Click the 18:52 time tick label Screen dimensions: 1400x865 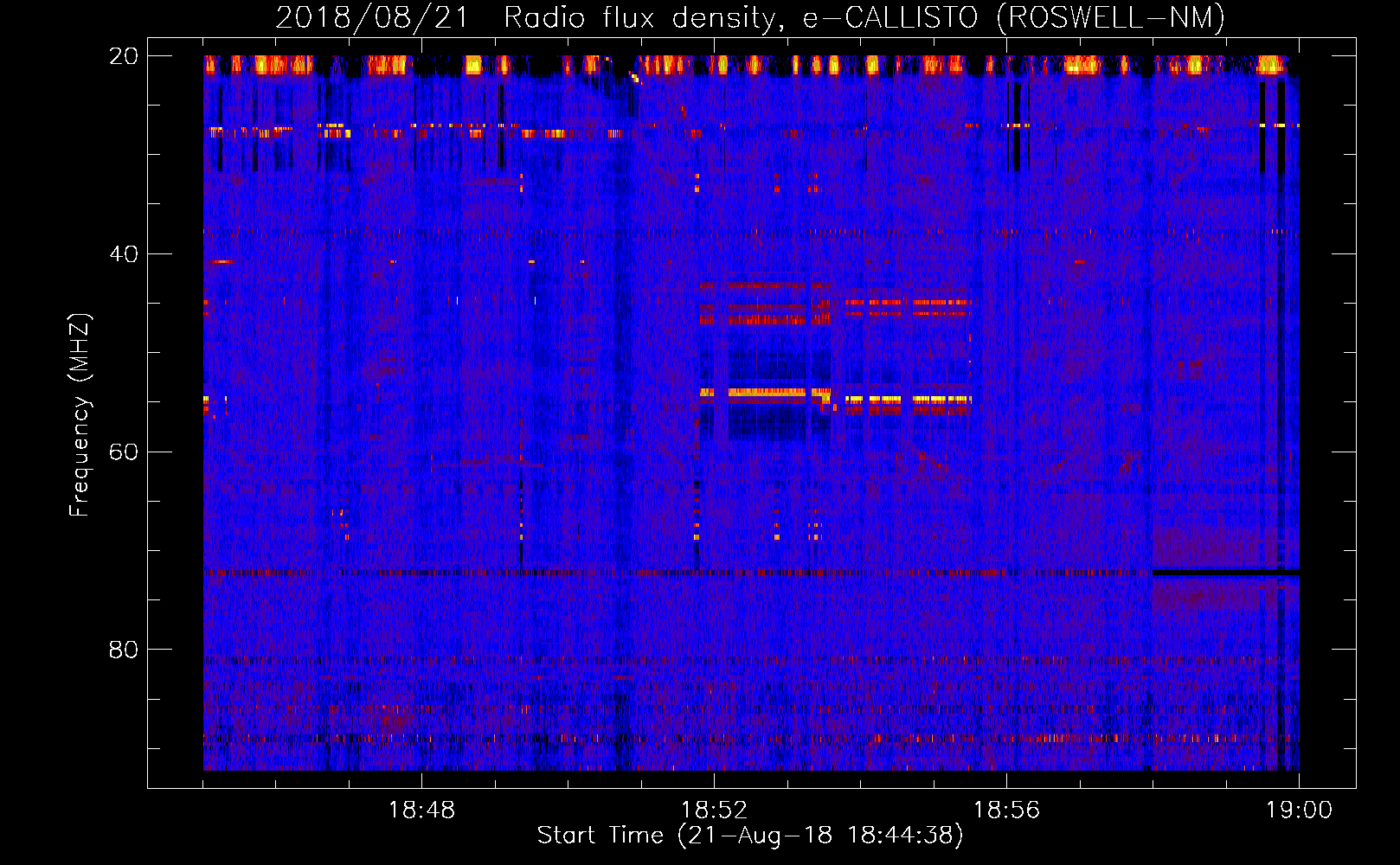click(714, 811)
